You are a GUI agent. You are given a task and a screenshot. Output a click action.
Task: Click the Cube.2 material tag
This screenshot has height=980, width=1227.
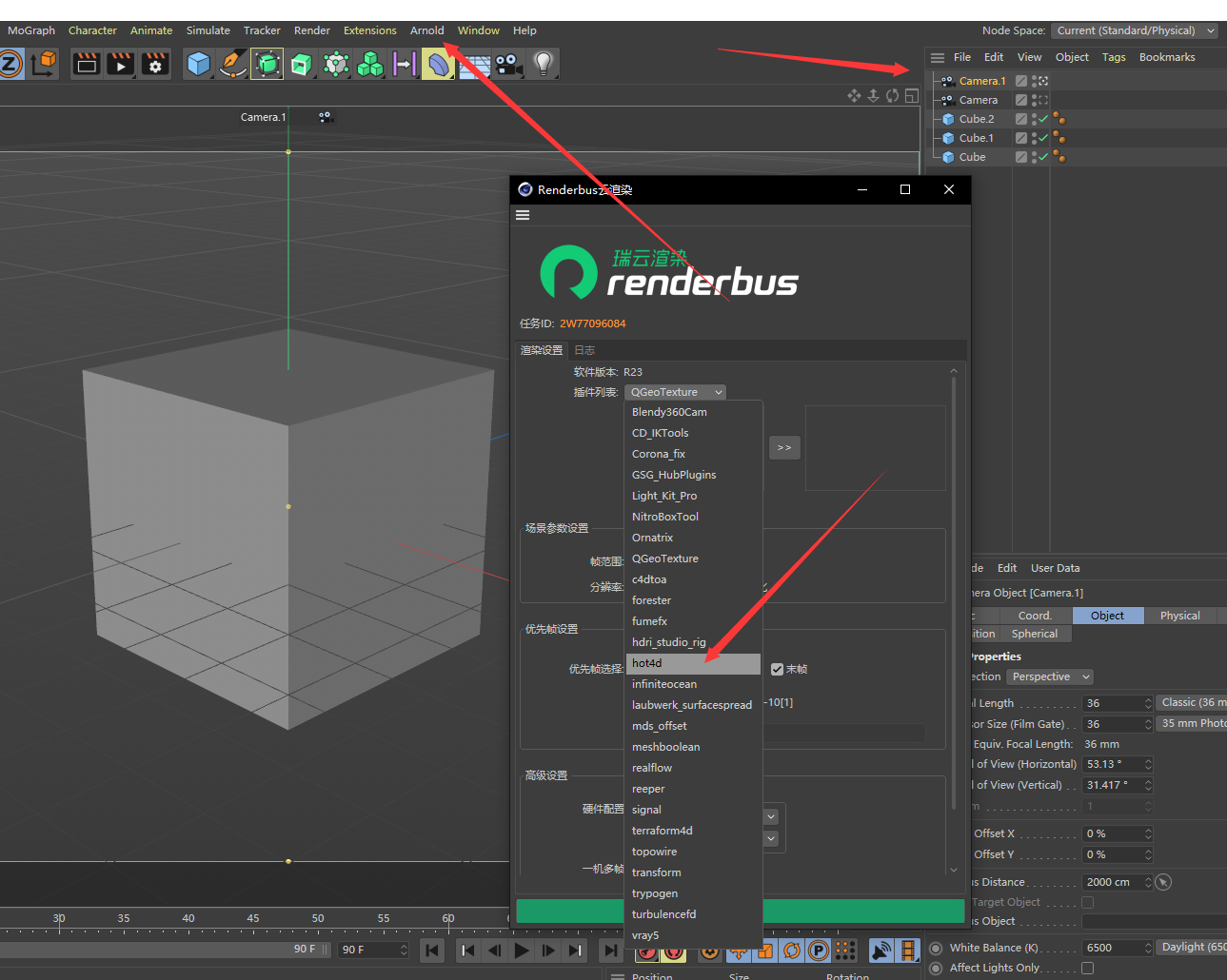pos(1059,119)
